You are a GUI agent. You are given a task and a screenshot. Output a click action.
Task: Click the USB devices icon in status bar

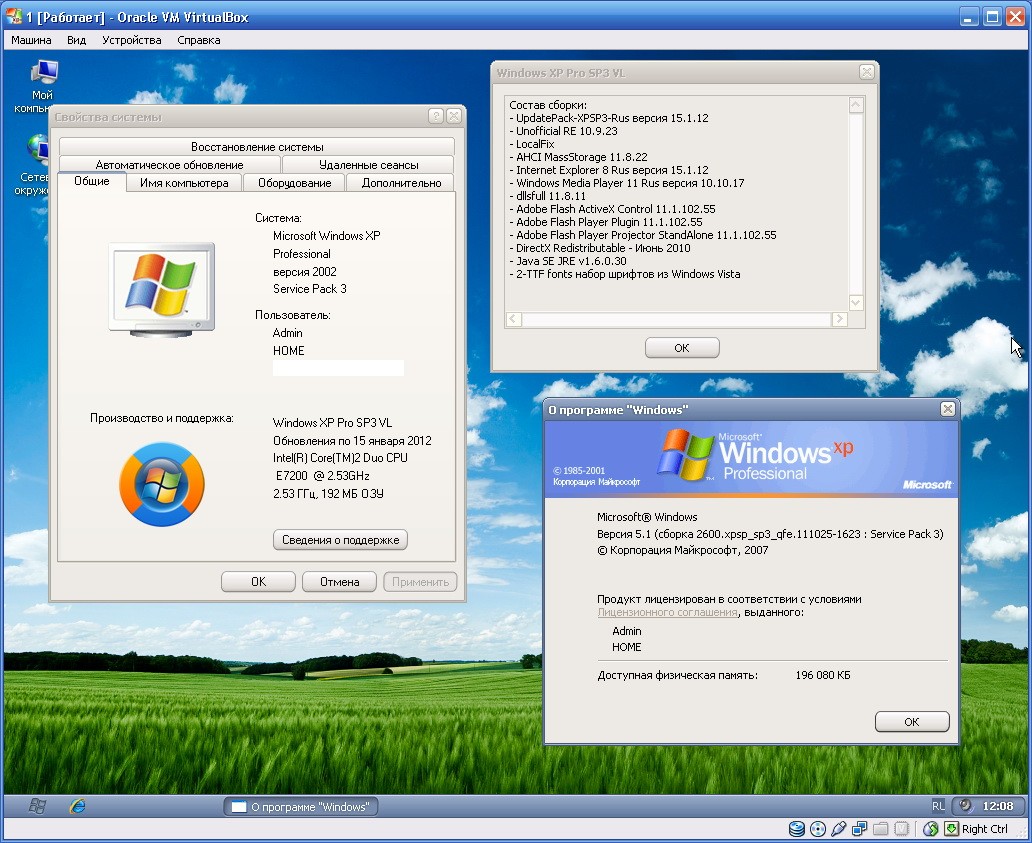(838, 829)
